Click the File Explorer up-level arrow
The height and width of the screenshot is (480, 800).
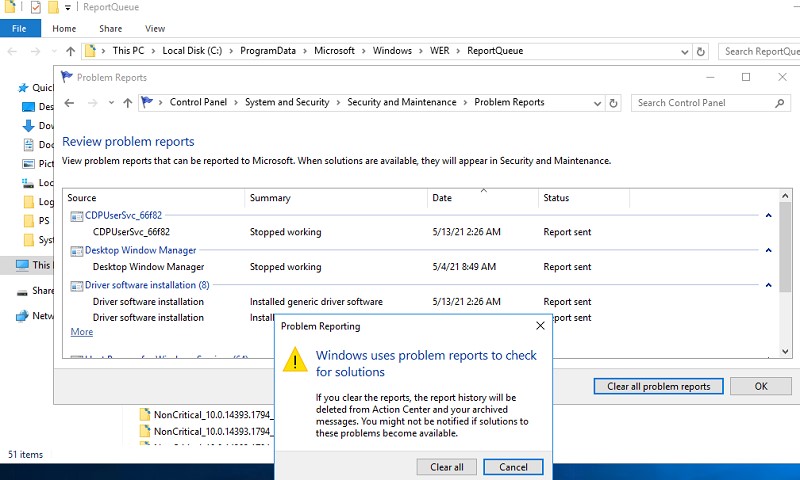(70, 51)
